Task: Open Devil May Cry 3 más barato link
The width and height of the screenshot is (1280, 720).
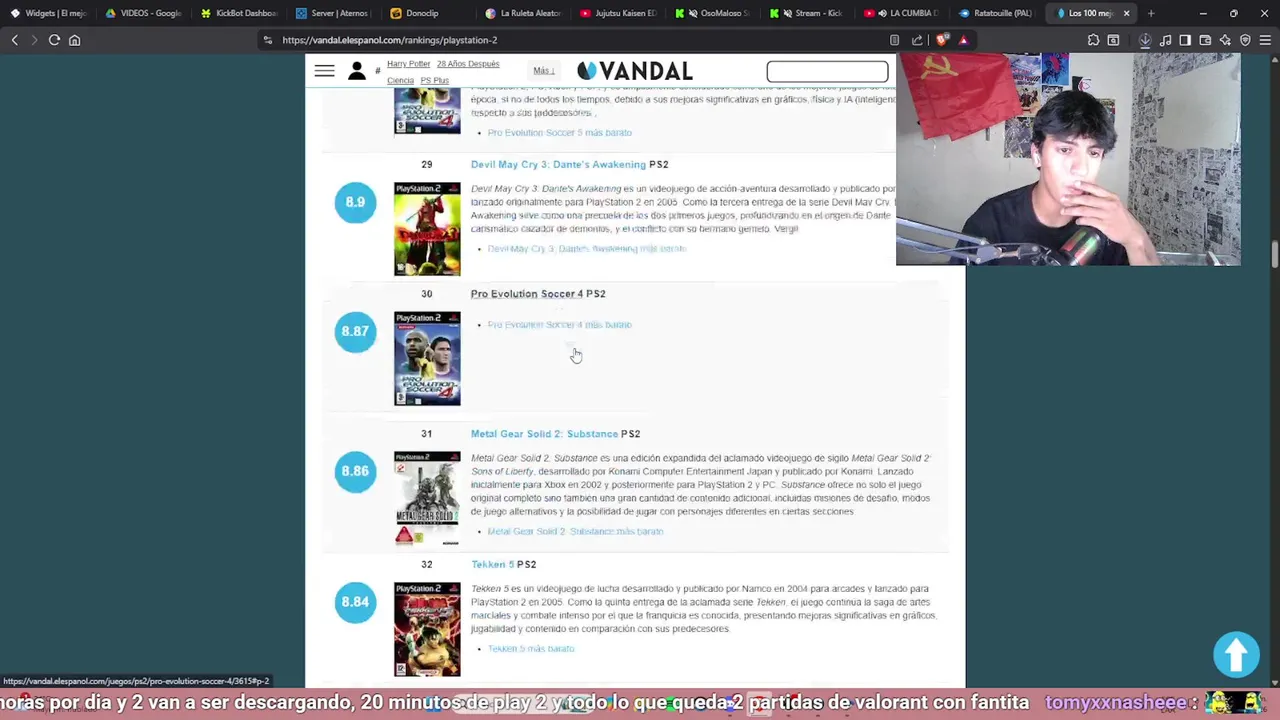Action: pyautogui.click(x=586, y=249)
